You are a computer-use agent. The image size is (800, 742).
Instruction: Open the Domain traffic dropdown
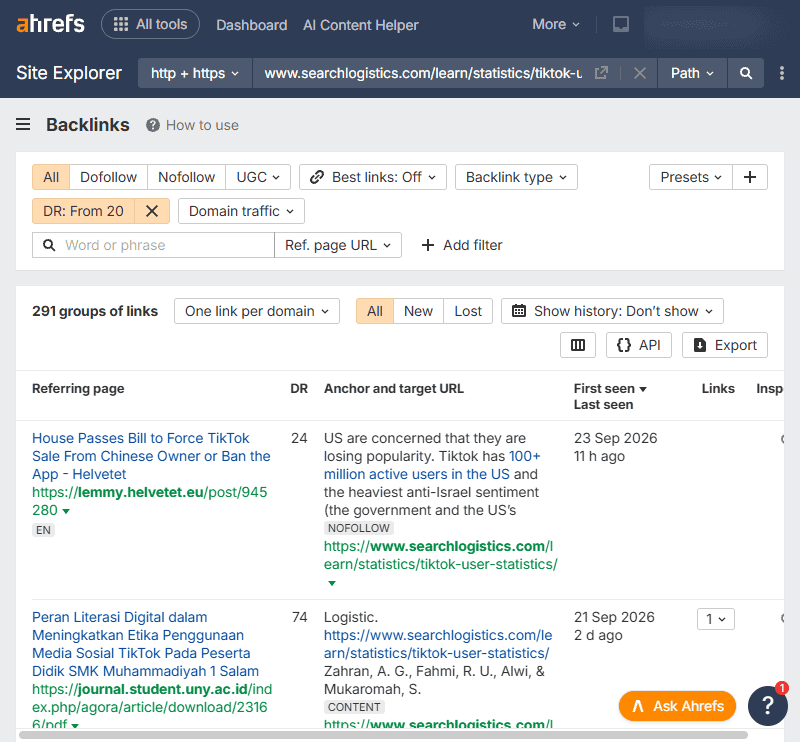tap(241, 211)
